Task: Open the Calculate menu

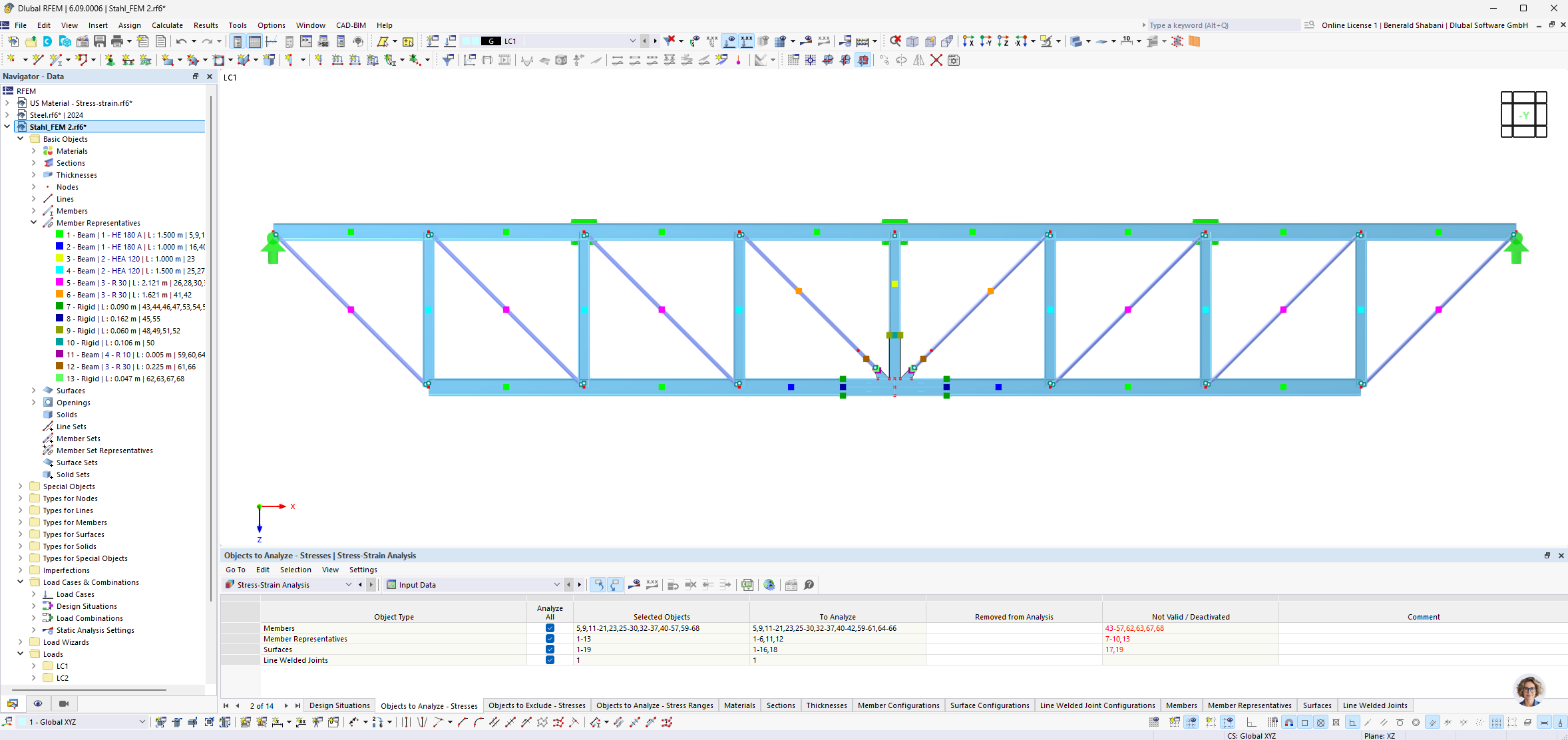Action: click(x=167, y=25)
